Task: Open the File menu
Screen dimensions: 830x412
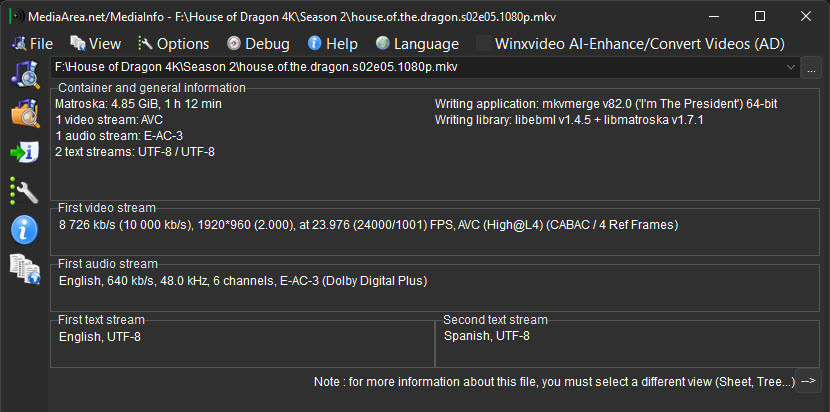Action: (x=31, y=44)
